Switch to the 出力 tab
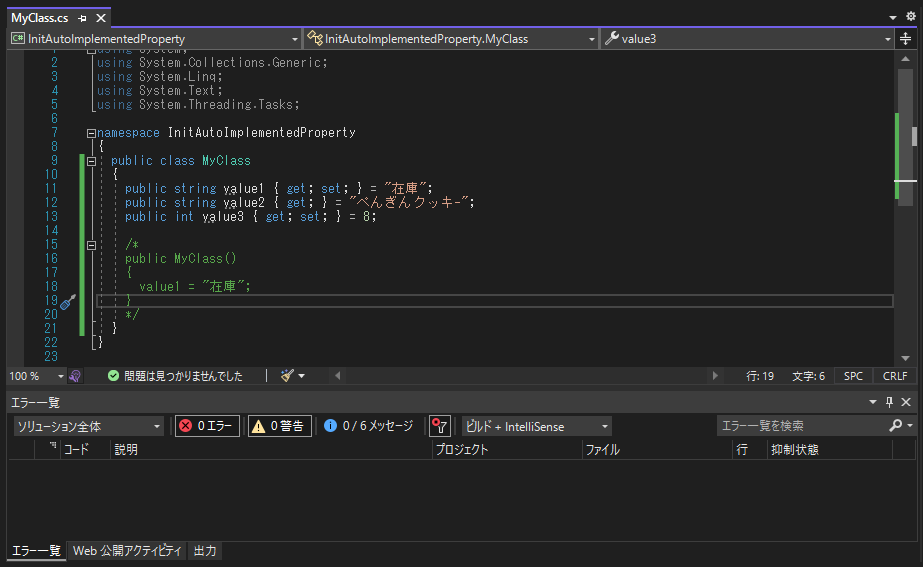The image size is (923, 567). click(x=205, y=551)
